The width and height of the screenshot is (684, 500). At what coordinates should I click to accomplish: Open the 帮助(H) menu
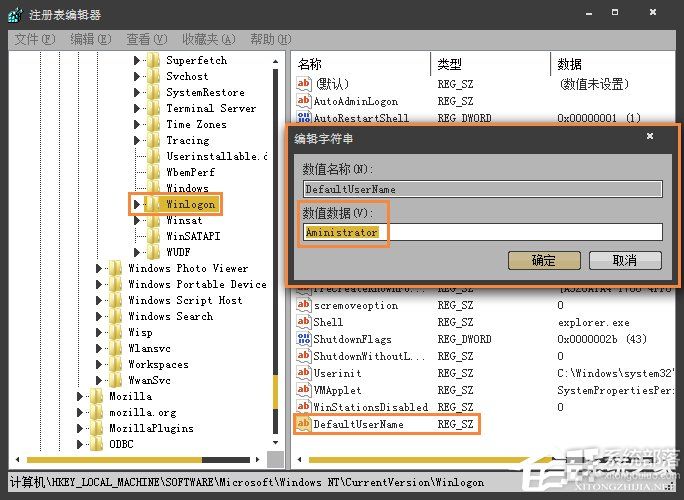tap(271, 40)
